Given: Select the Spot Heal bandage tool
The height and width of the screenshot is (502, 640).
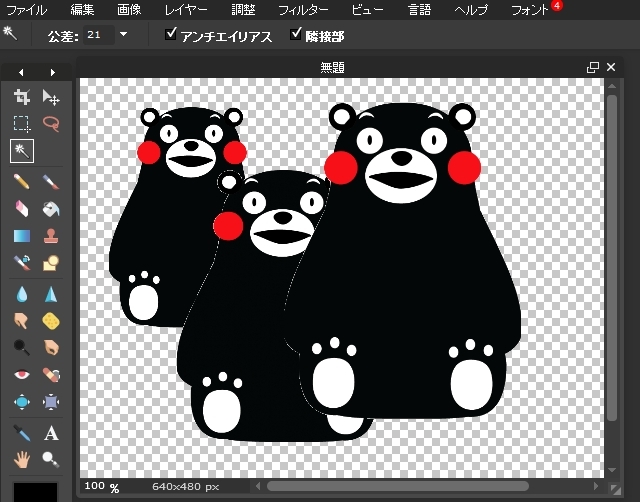Looking at the screenshot, I should tap(51, 374).
